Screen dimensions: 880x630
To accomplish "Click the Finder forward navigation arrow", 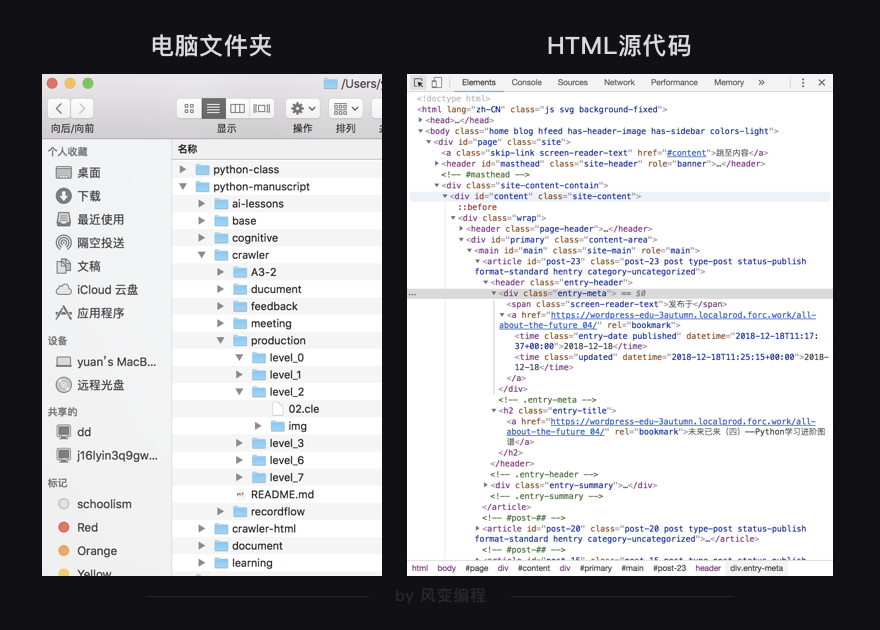I will point(82,108).
